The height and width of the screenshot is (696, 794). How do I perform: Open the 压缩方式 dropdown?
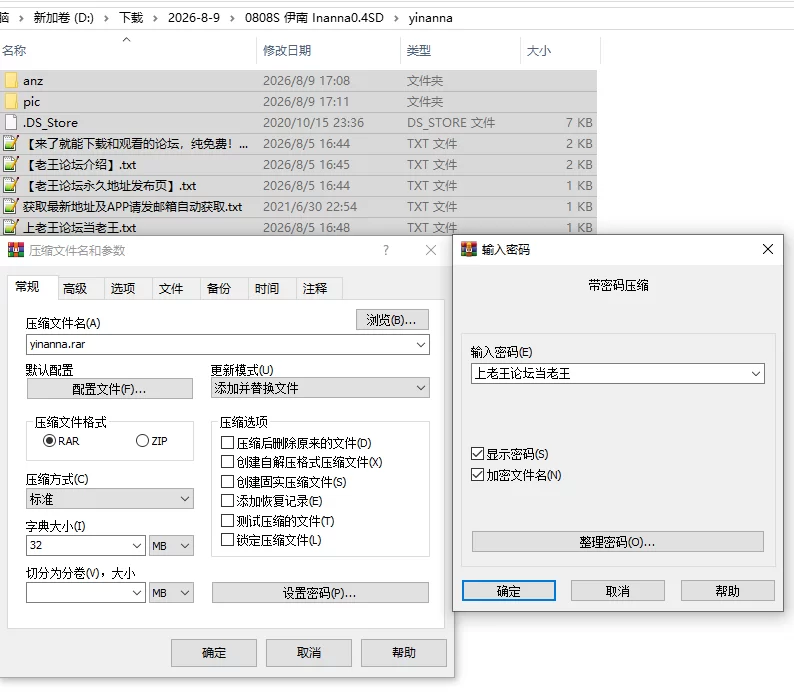(110, 499)
